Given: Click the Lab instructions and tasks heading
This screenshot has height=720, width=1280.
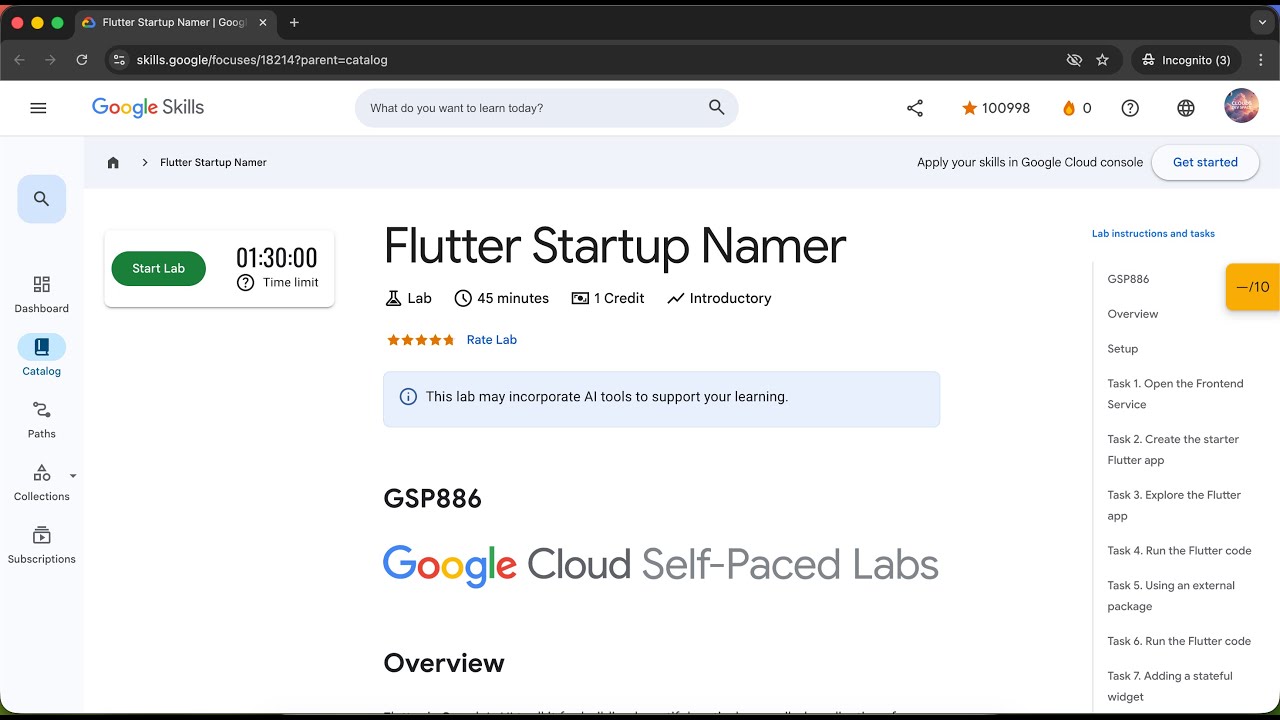Looking at the screenshot, I should (1153, 234).
